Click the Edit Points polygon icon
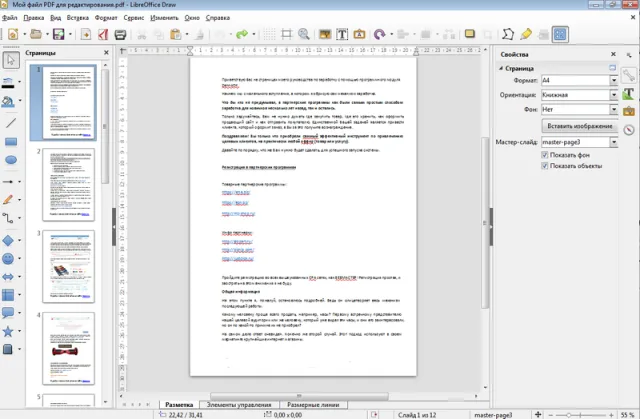The height and width of the screenshot is (419, 640). point(508,34)
